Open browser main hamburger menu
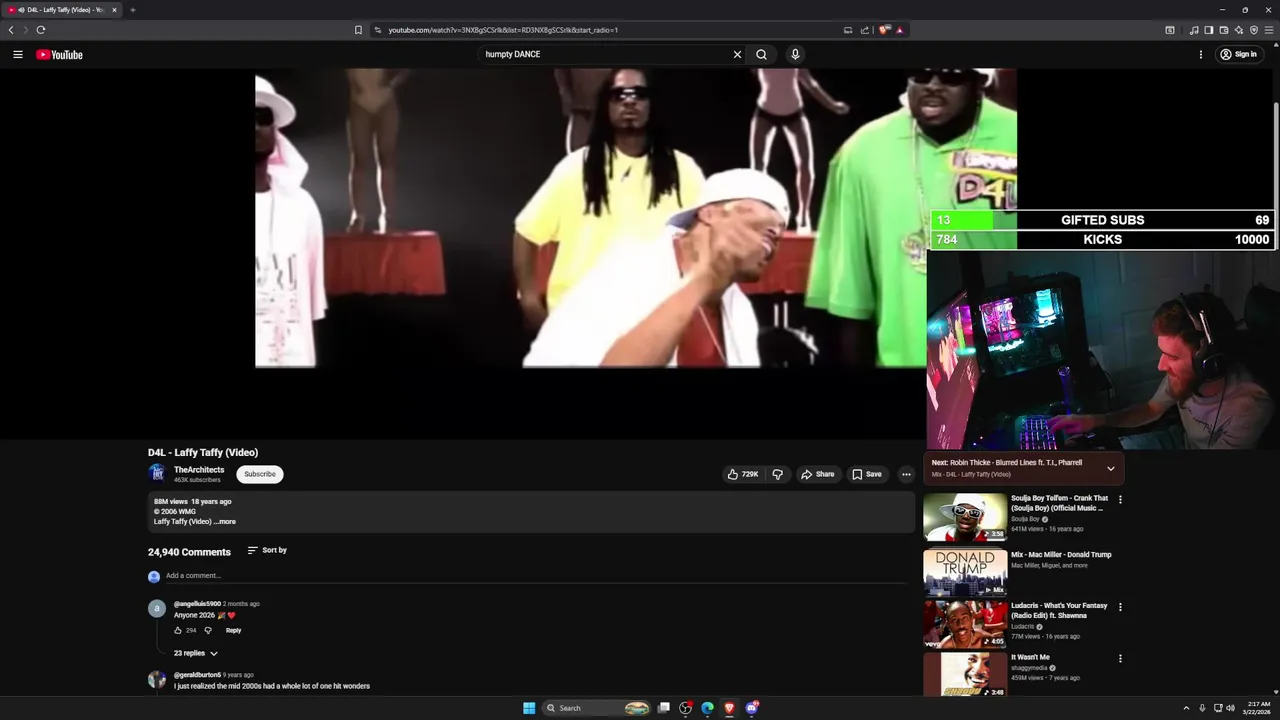 pyautogui.click(x=1268, y=30)
